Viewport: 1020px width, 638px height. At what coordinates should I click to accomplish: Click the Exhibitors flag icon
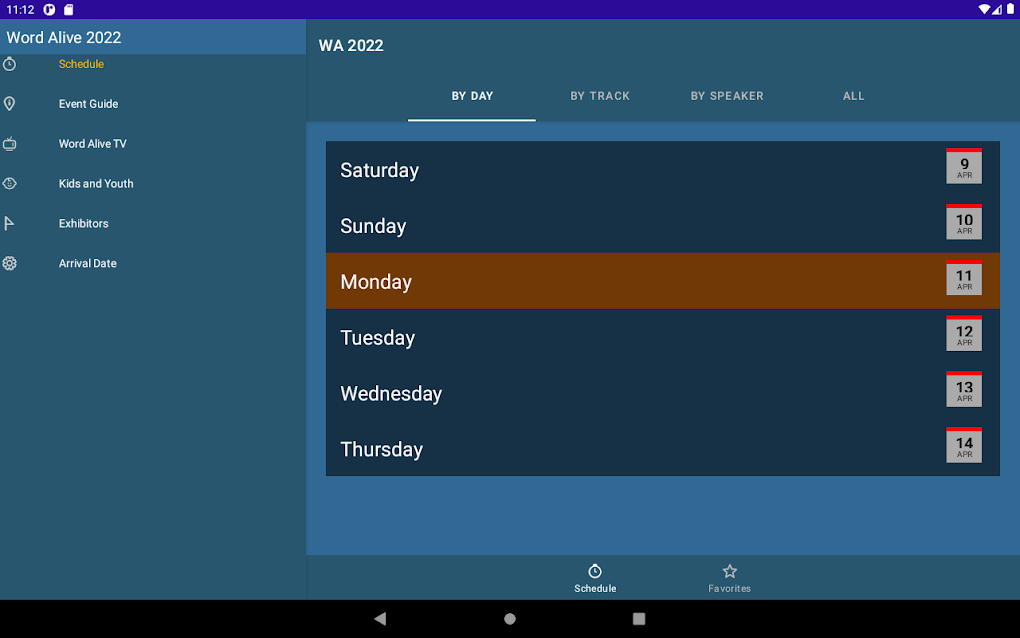tap(10, 224)
